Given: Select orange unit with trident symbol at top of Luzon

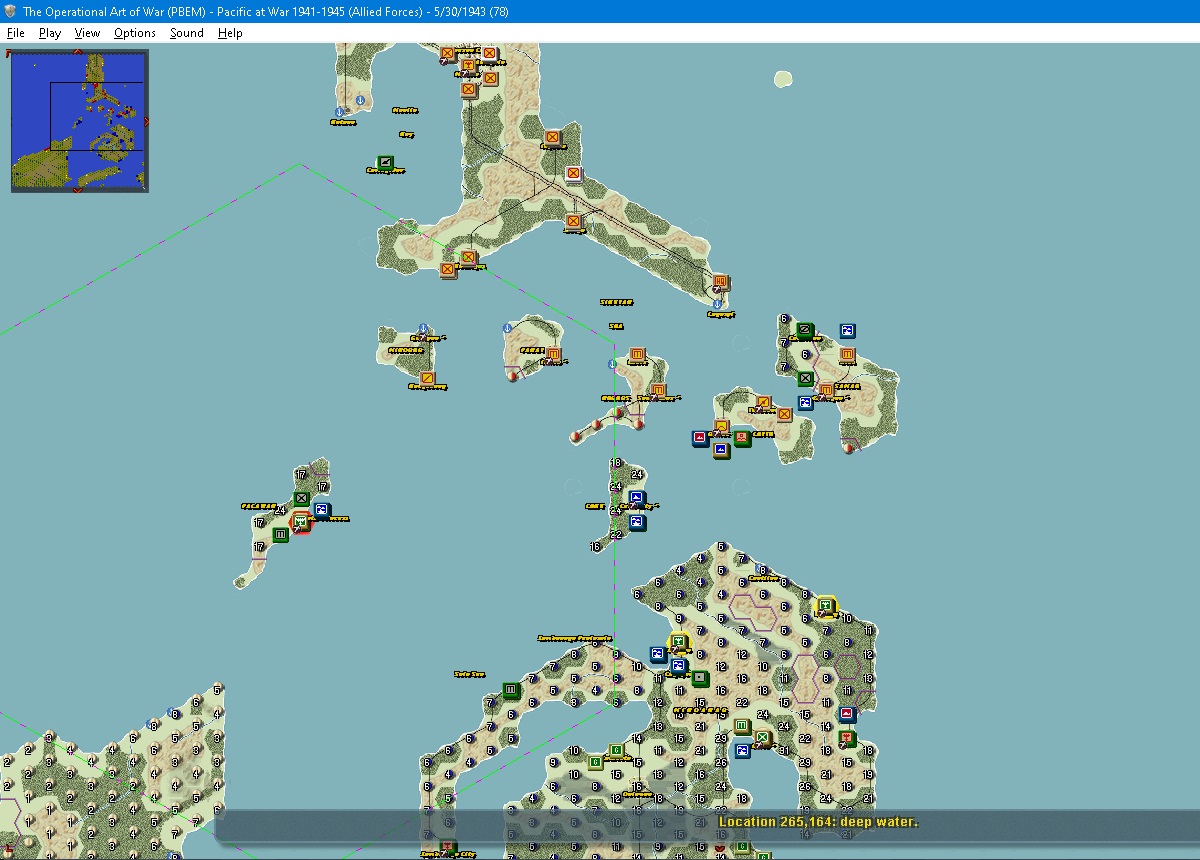Looking at the screenshot, I should [x=468, y=67].
